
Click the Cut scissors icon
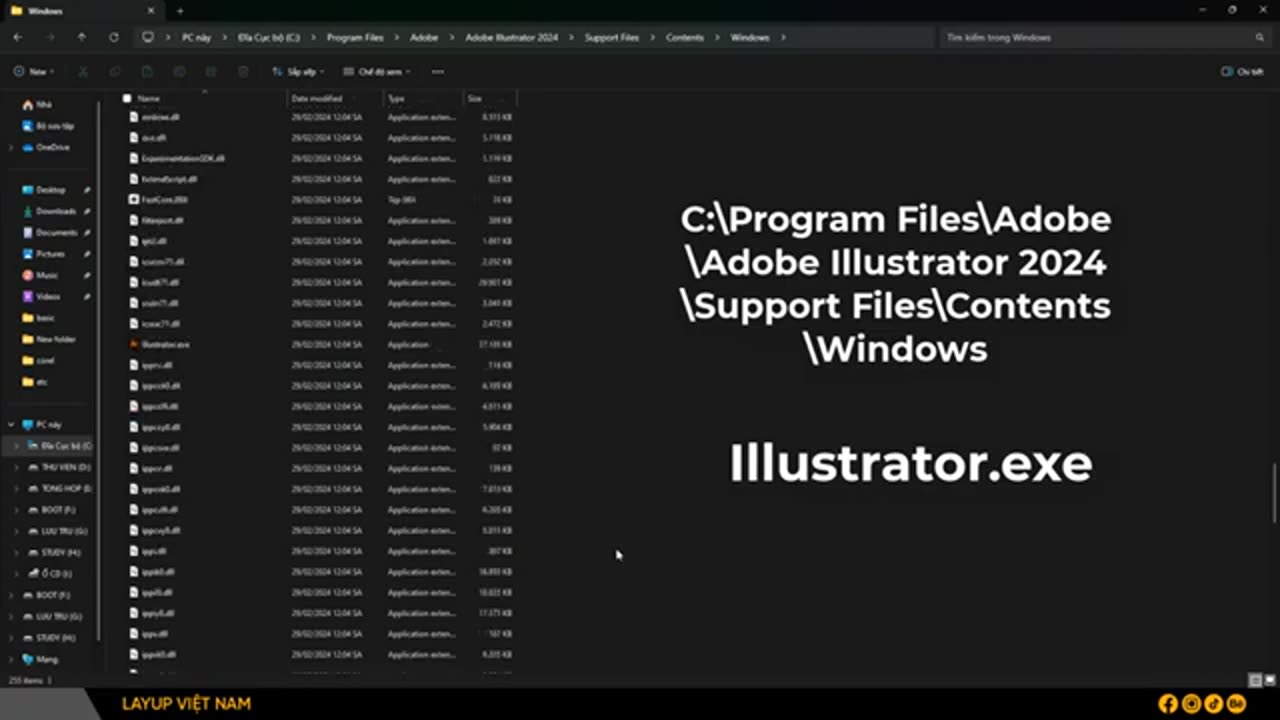click(83, 72)
